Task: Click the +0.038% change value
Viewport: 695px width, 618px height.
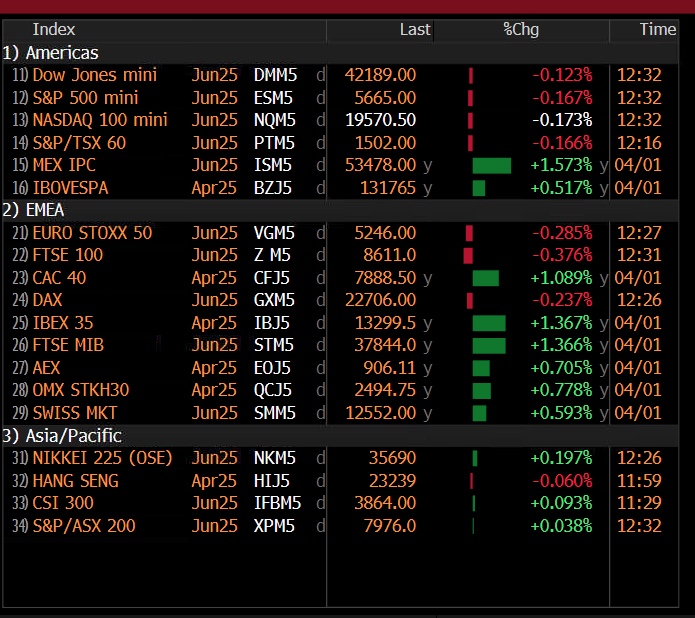Action: point(561,527)
